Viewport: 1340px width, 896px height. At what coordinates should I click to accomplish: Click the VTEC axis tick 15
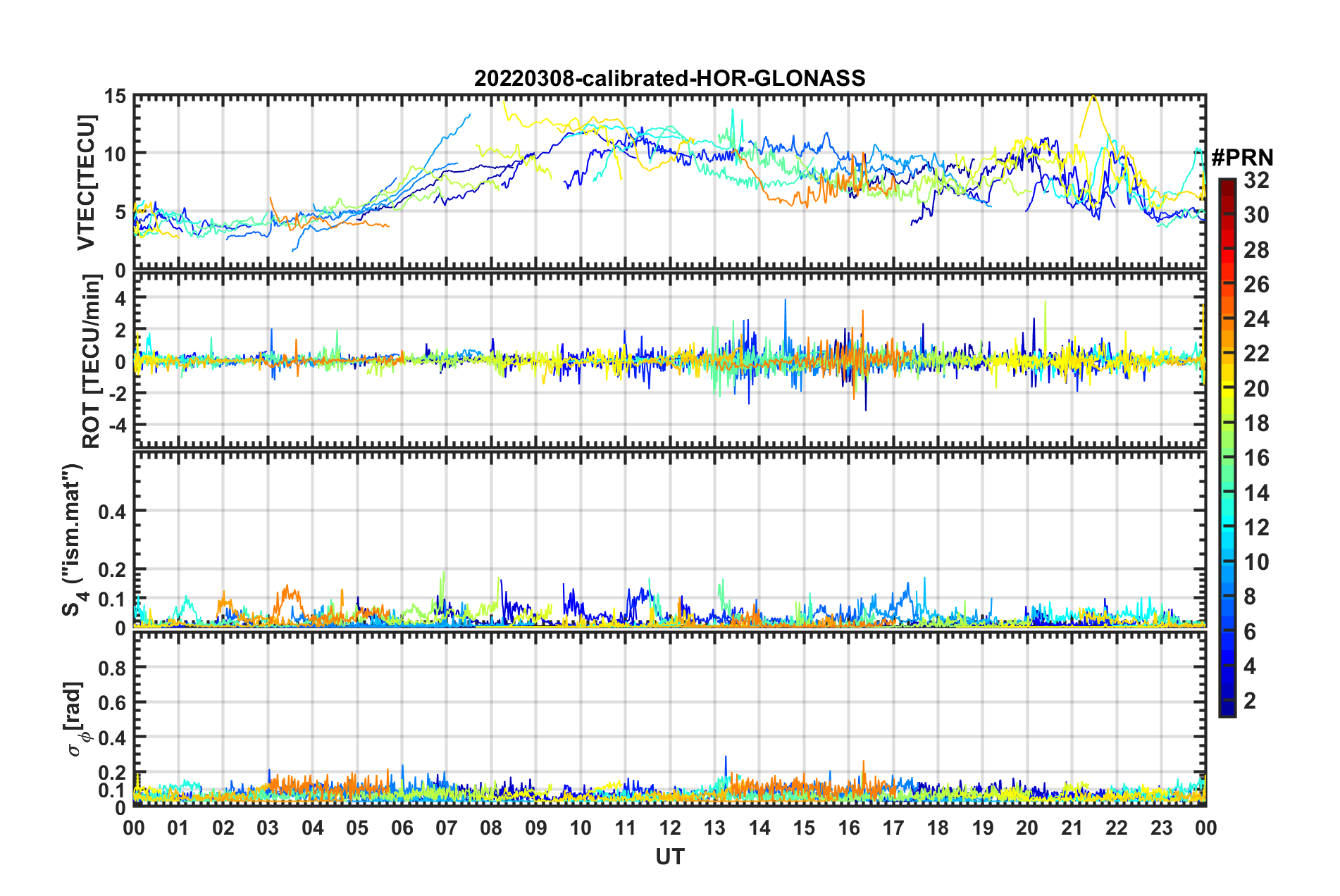116,96
